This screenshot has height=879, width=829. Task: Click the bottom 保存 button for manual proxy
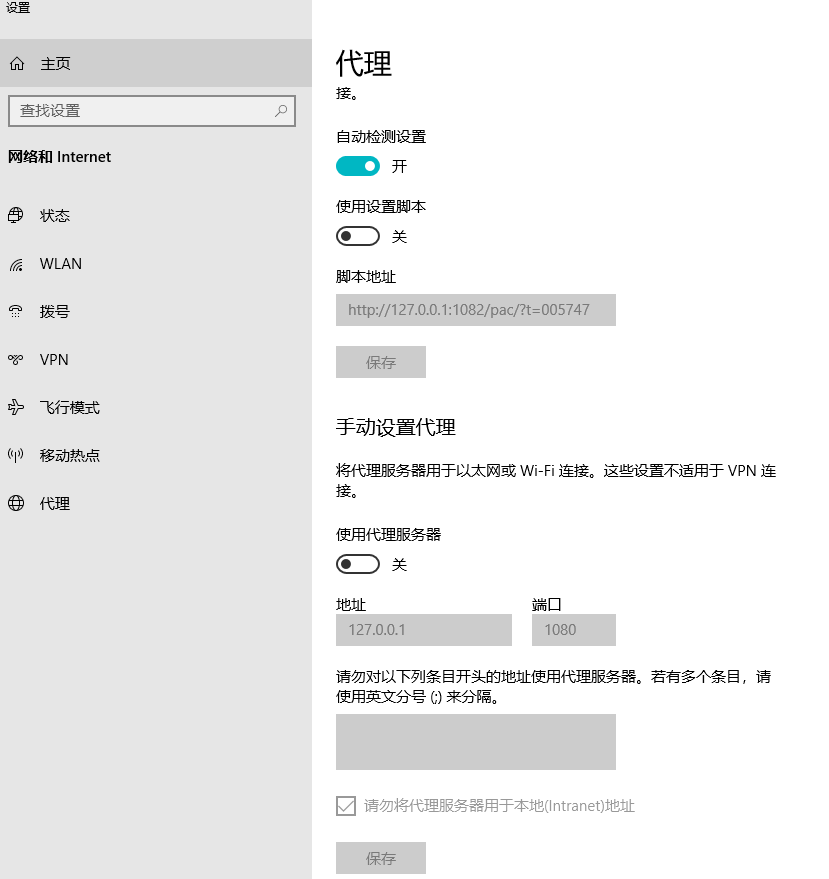point(381,858)
